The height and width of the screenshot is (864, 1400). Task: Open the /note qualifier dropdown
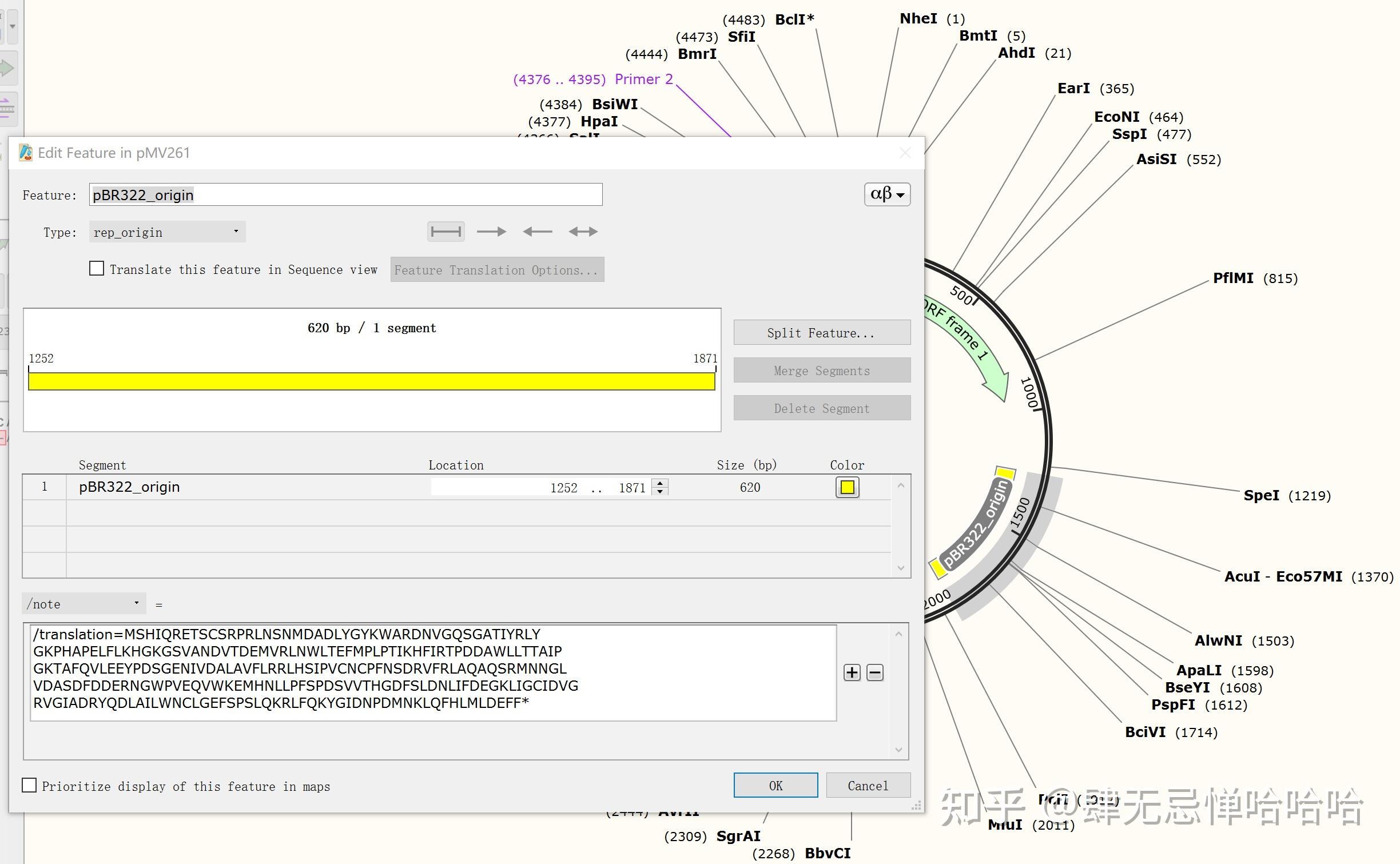[x=84, y=603]
